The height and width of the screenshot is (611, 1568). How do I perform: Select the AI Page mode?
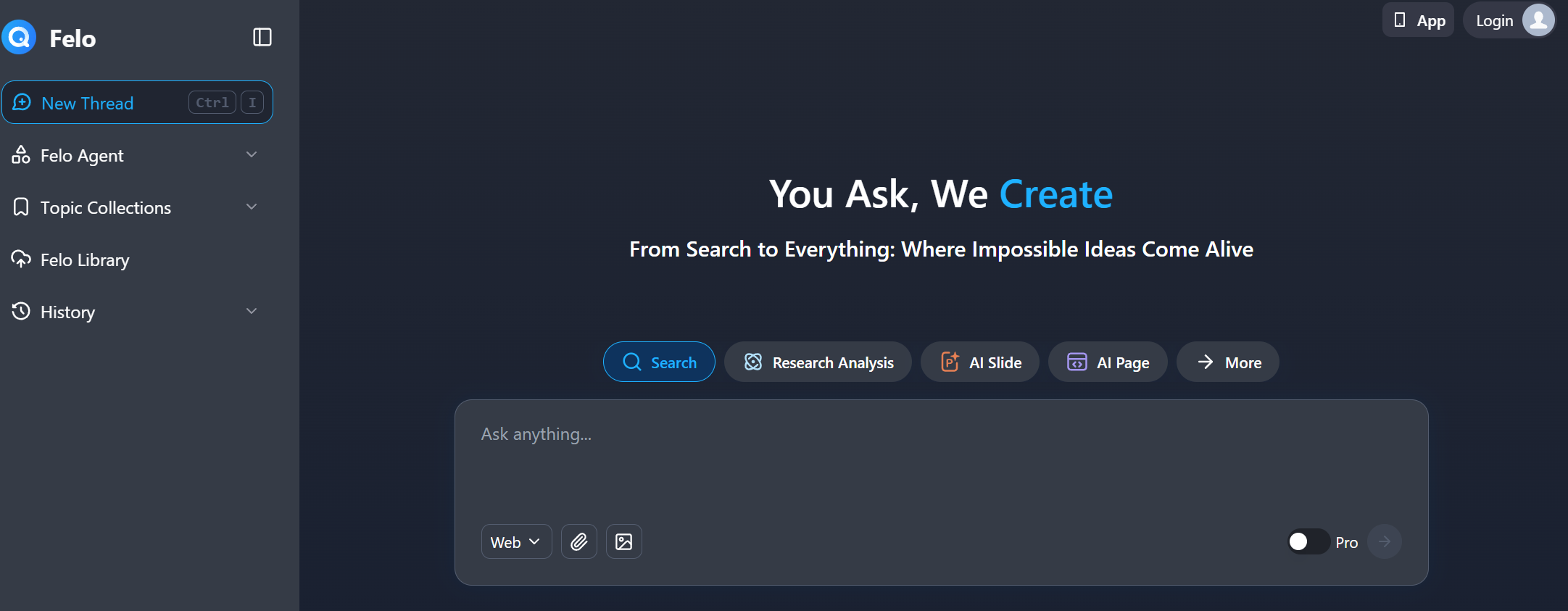[x=1108, y=362]
